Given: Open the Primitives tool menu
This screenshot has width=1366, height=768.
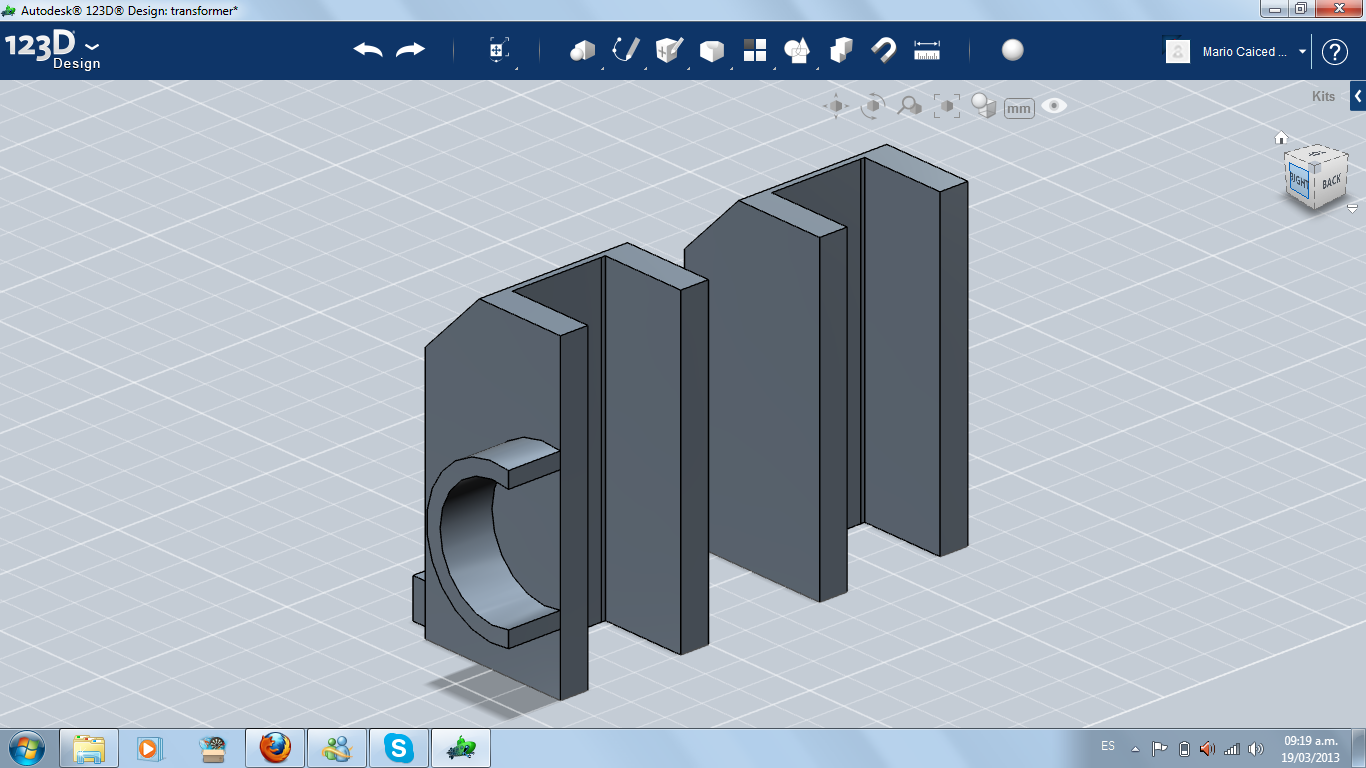Looking at the screenshot, I should 582,50.
